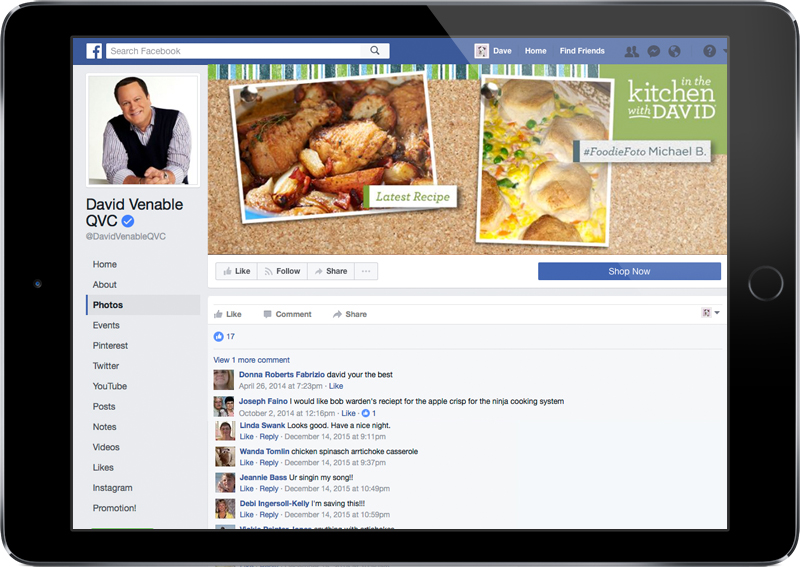Reply to Debi Ingersoll-Kelly's comment
This screenshot has width=800, height=567.
coord(269,514)
